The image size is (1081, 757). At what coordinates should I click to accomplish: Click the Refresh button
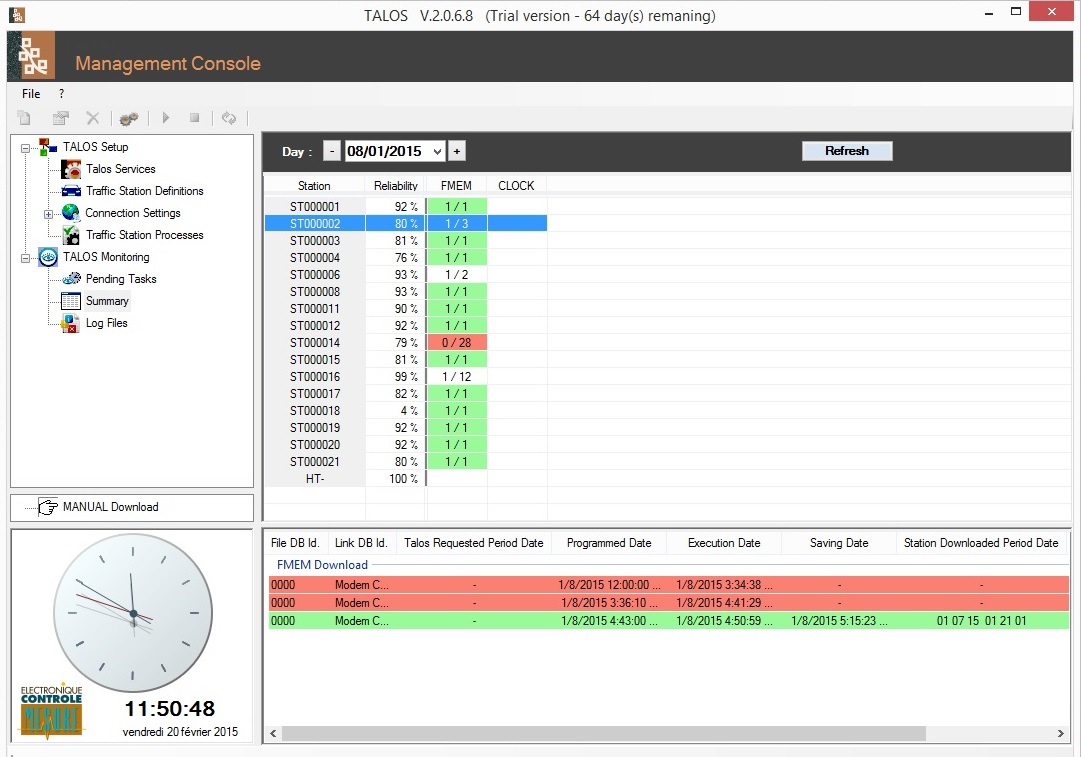click(847, 151)
